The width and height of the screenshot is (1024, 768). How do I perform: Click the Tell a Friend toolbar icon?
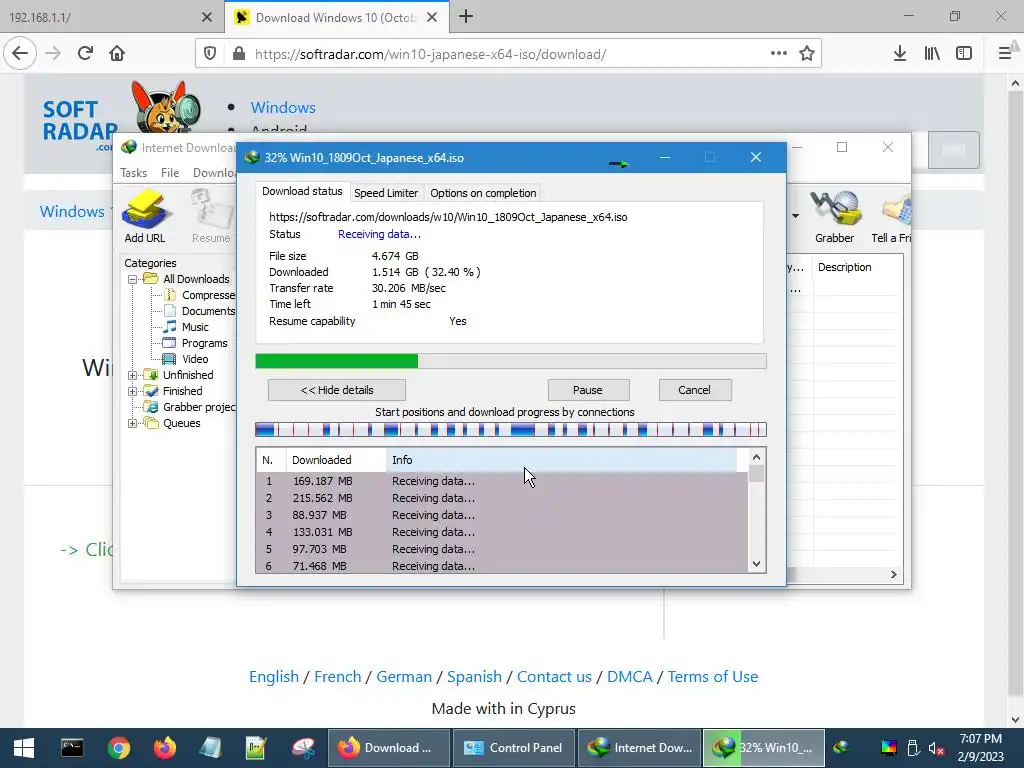point(892,216)
